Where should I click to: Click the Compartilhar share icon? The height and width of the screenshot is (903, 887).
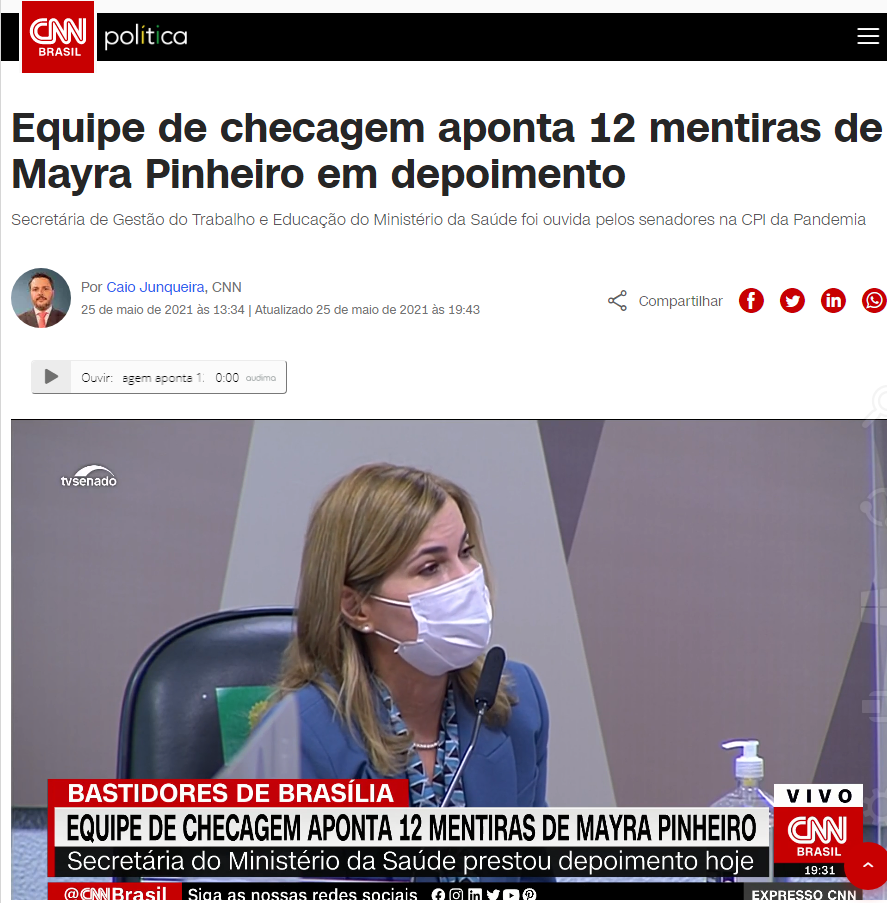[617, 301]
